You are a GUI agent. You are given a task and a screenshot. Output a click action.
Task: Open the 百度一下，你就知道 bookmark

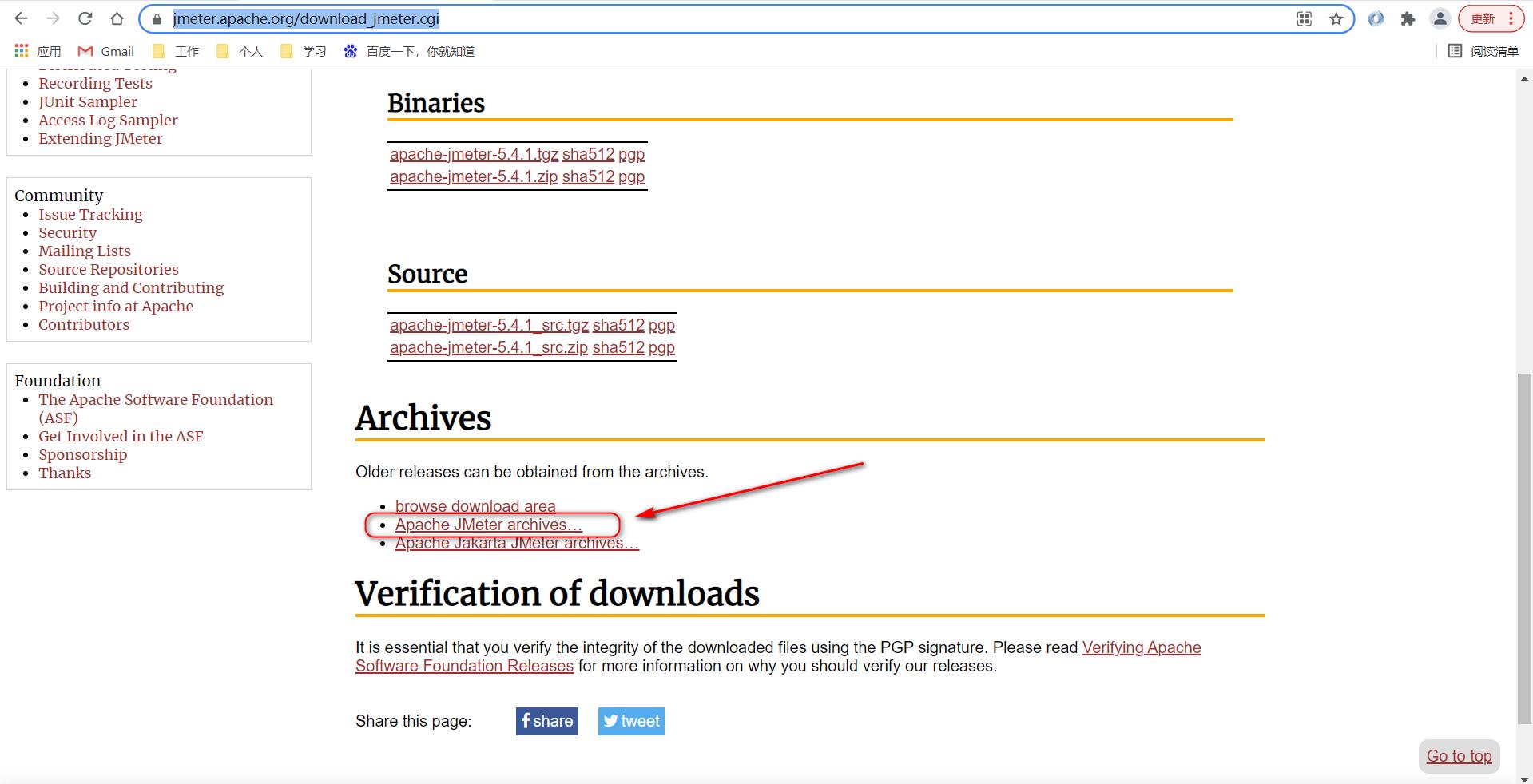[409, 51]
